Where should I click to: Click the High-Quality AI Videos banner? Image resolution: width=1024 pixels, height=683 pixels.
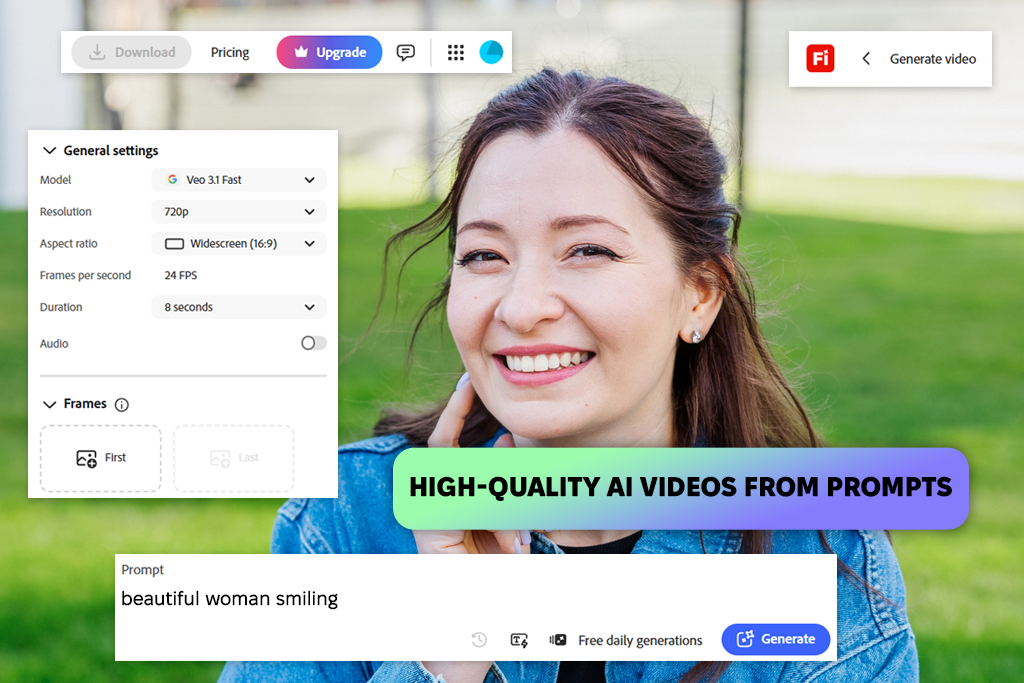(x=680, y=488)
